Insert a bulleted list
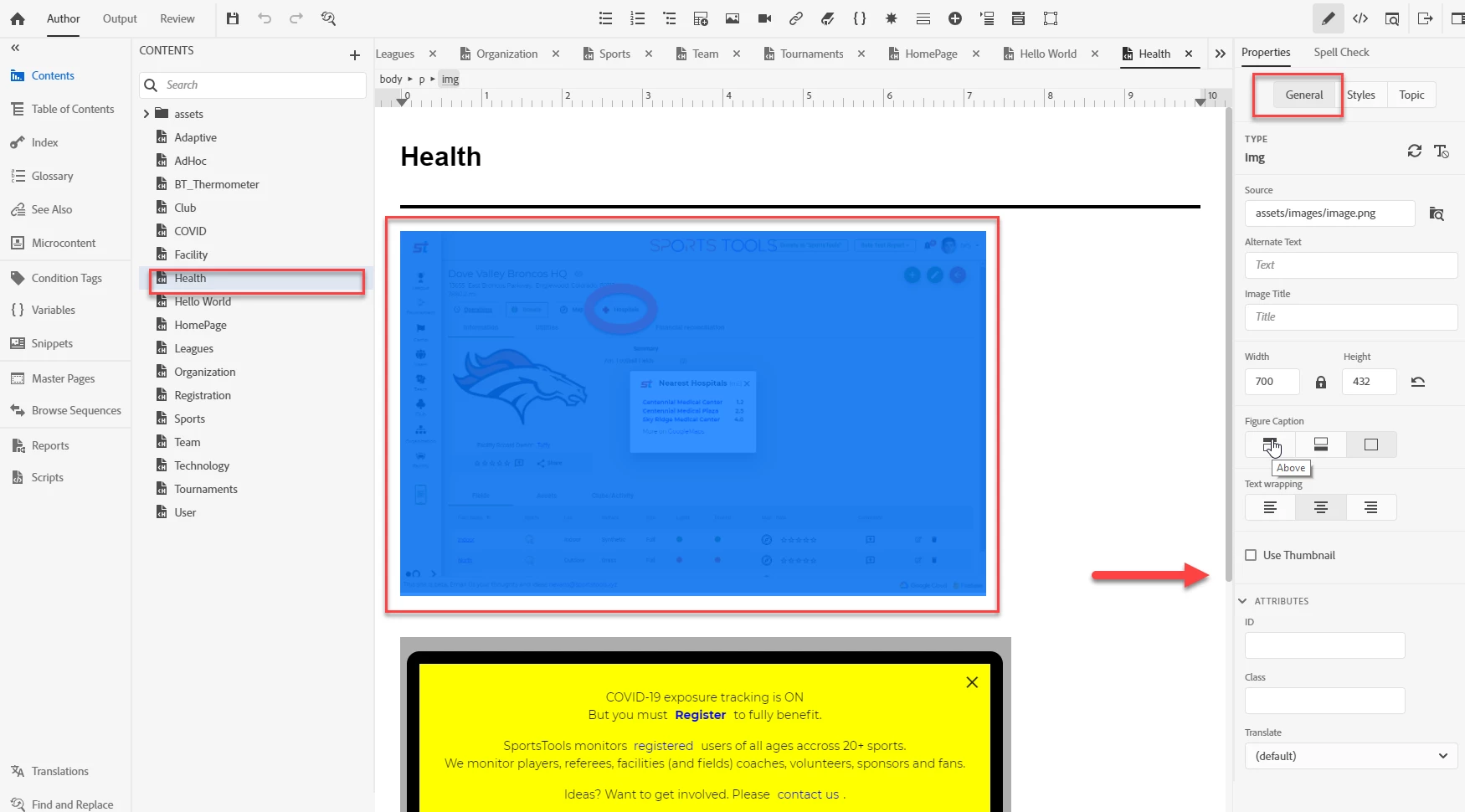Image resolution: width=1465 pixels, height=812 pixels. (x=606, y=18)
